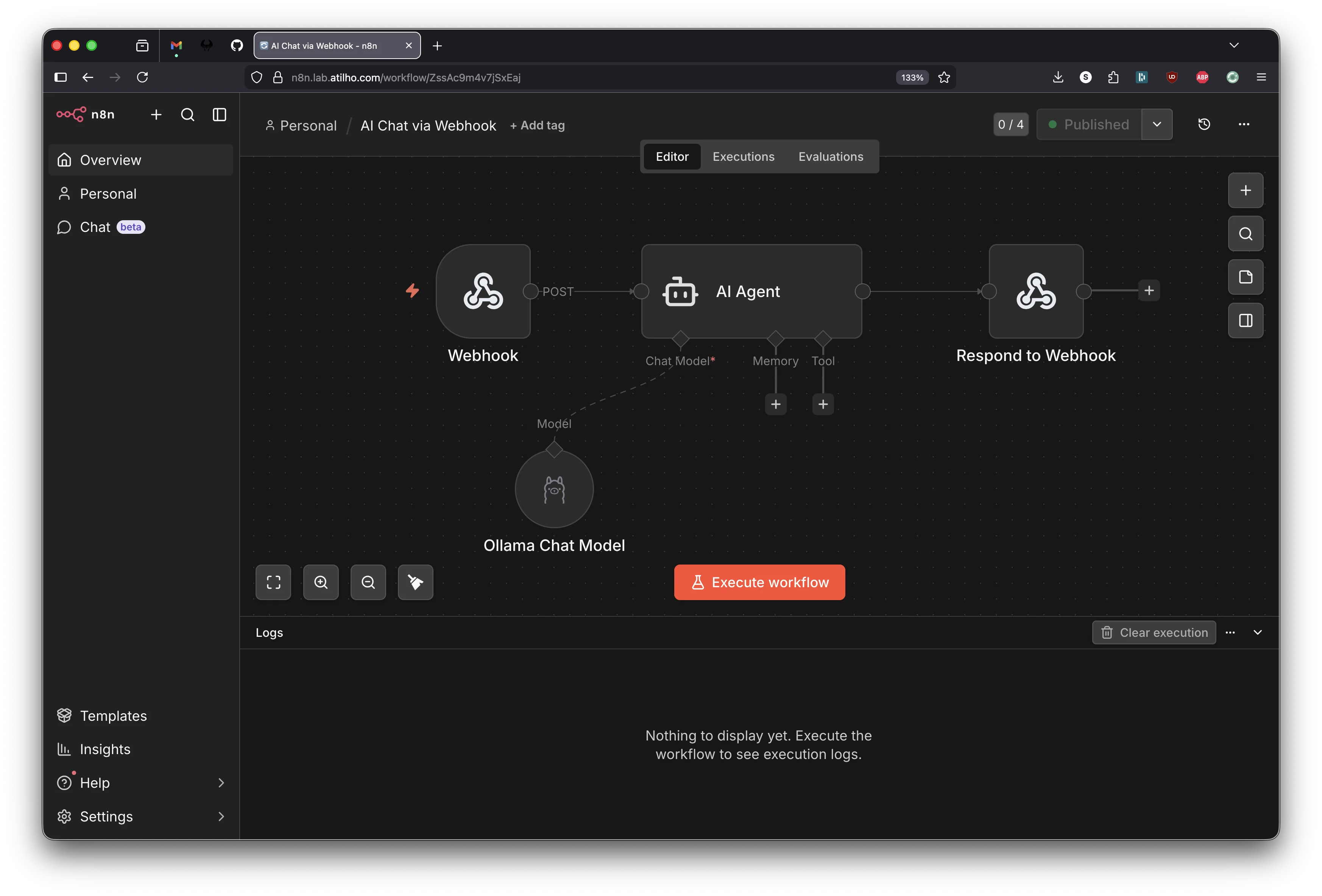Select the Webhook trigger node

(483, 291)
